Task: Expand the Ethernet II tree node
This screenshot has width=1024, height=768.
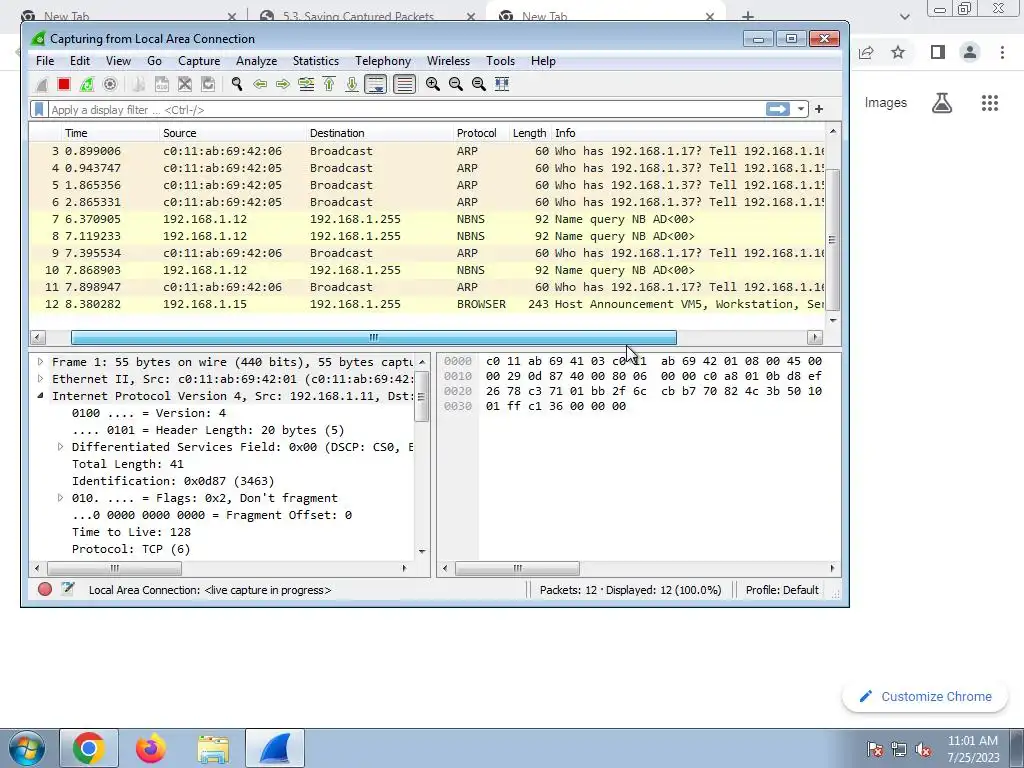Action: pyautogui.click(x=40, y=378)
